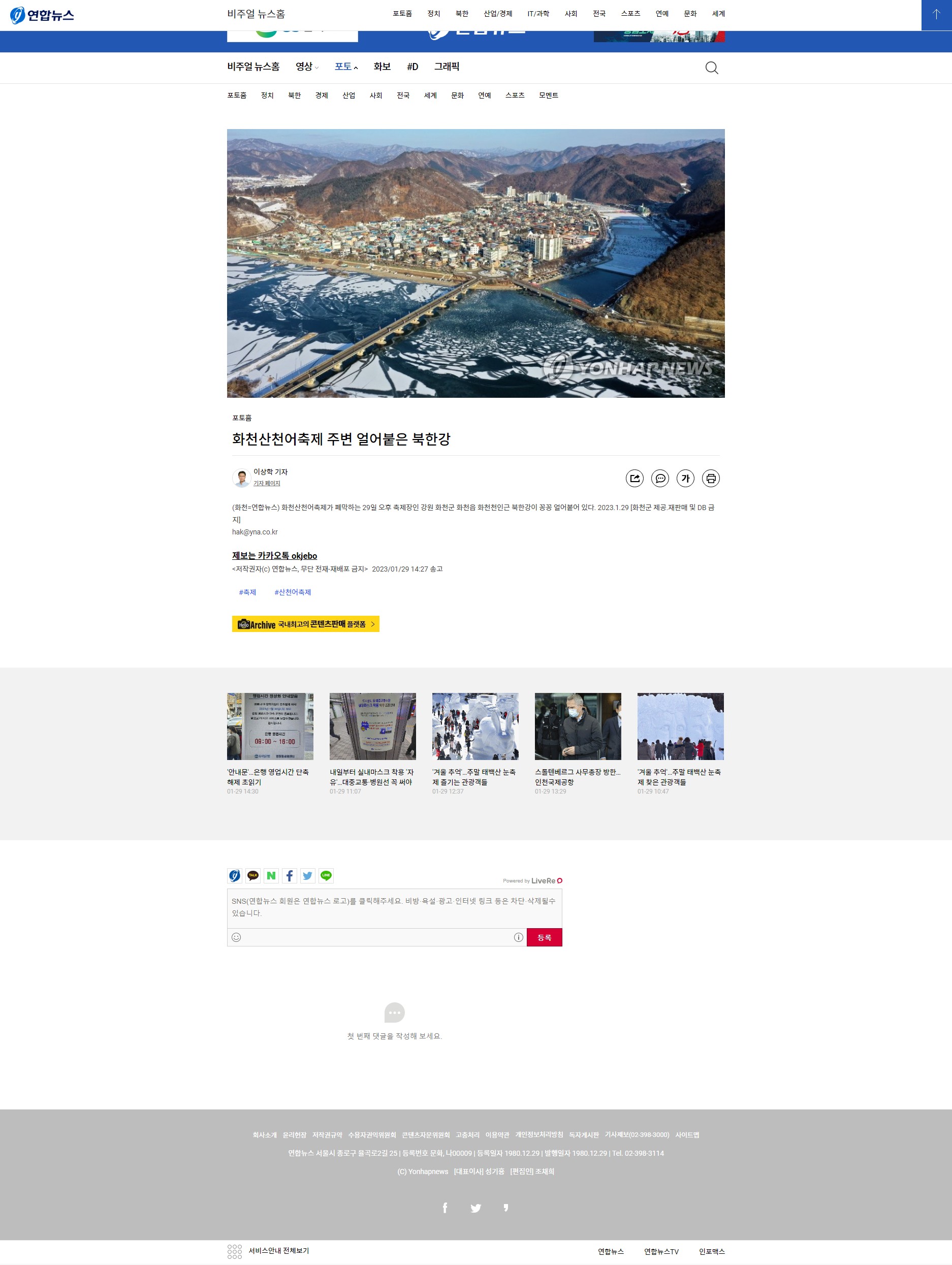Expand the 영상 dropdown menu
Image resolution: width=952 pixels, height=1265 pixels.
[x=307, y=67]
